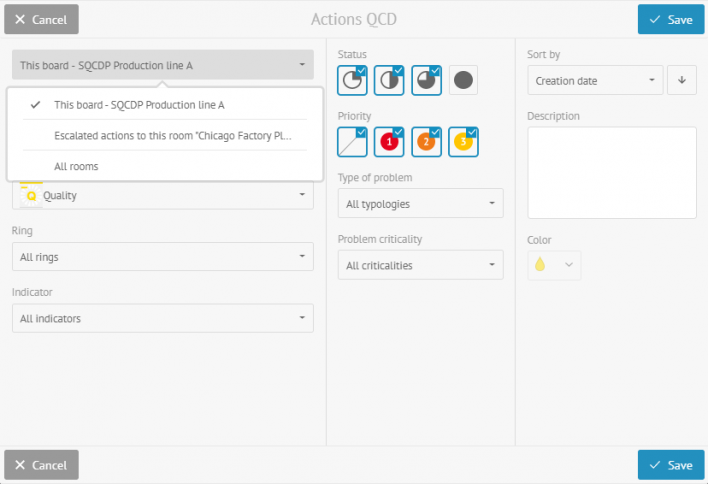Open the All rings dropdown
Image resolution: width=708 pixels, height=484 pixels.
click(163, 257)
